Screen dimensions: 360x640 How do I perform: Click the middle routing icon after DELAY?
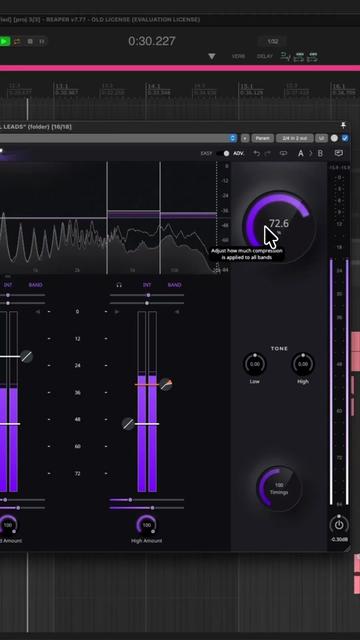(299, 57)
